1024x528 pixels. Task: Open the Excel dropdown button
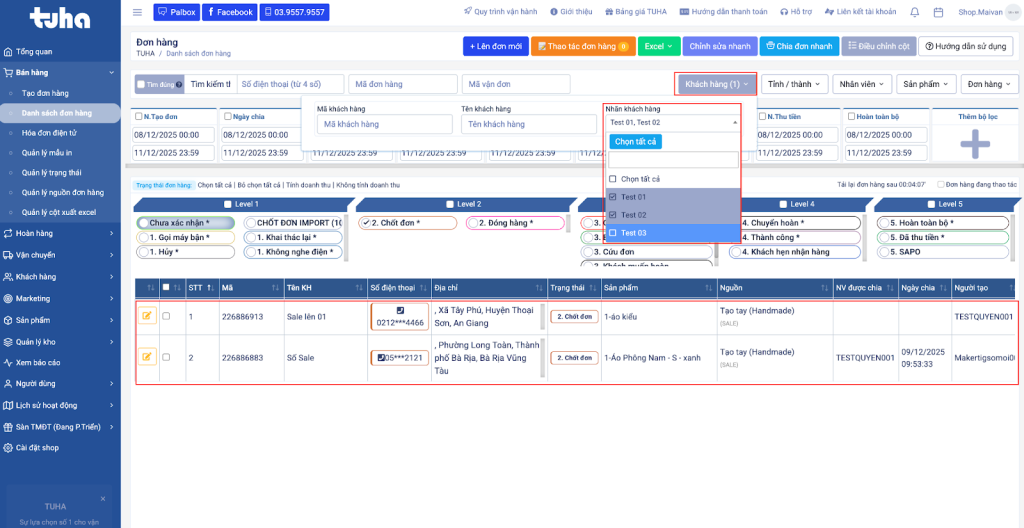pyautogui.click(x=658, y=46)
